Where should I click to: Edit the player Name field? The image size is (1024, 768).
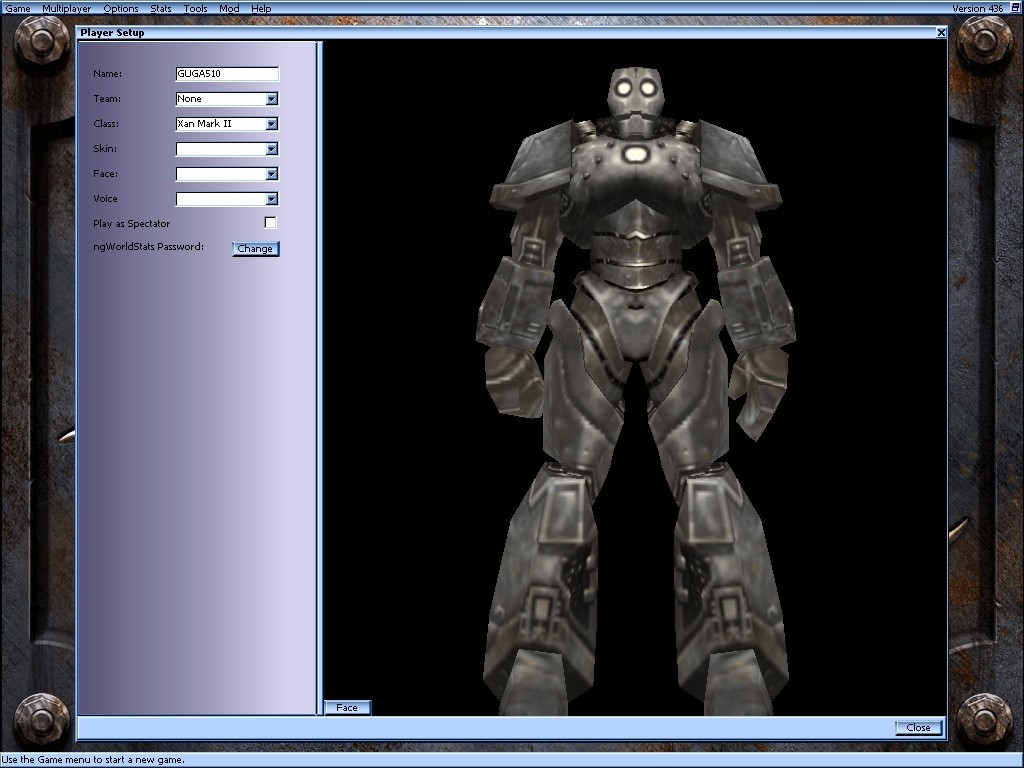(x=226, y=73)
